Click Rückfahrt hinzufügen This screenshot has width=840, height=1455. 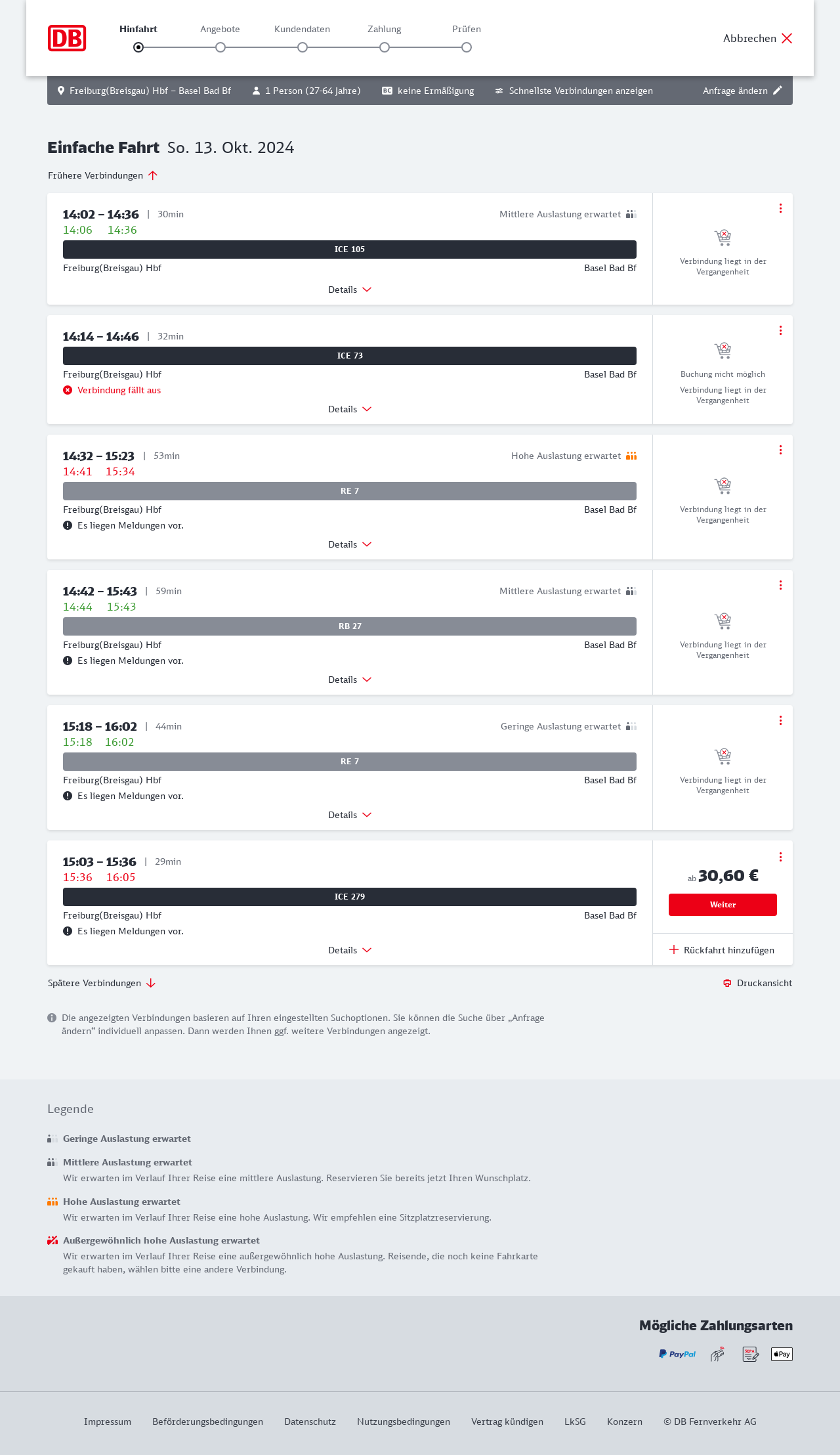point(722,950)
